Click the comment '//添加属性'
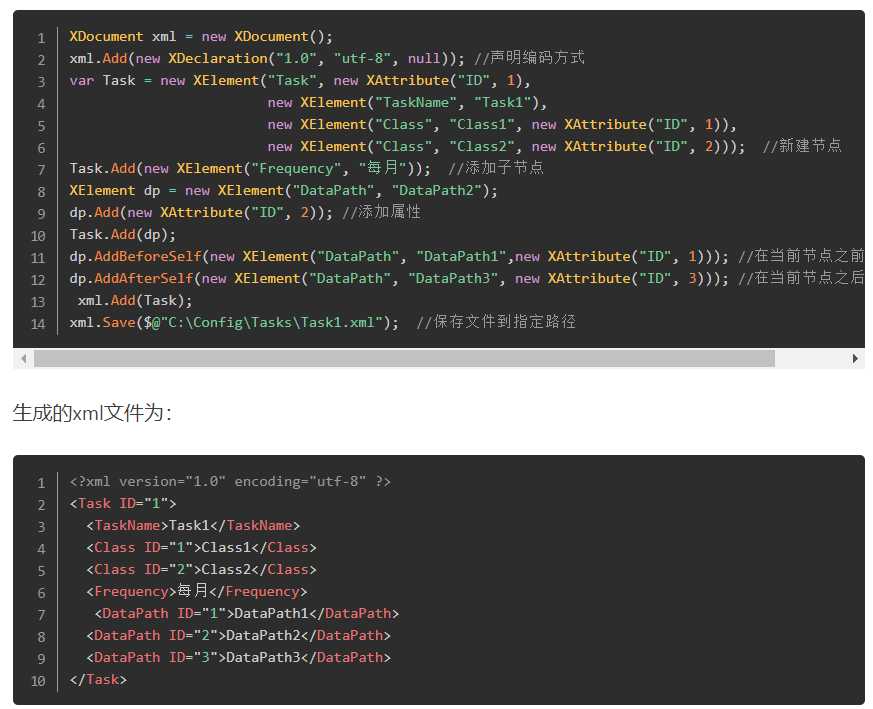 382,212
